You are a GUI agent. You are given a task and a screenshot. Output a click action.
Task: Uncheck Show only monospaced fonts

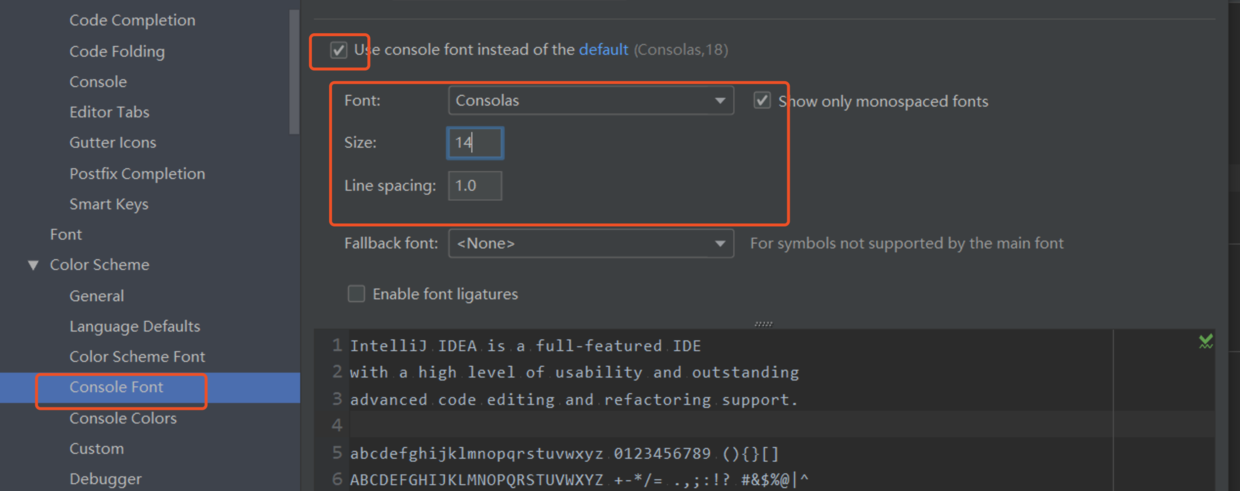pyautogui.click(x=762, y=100)
